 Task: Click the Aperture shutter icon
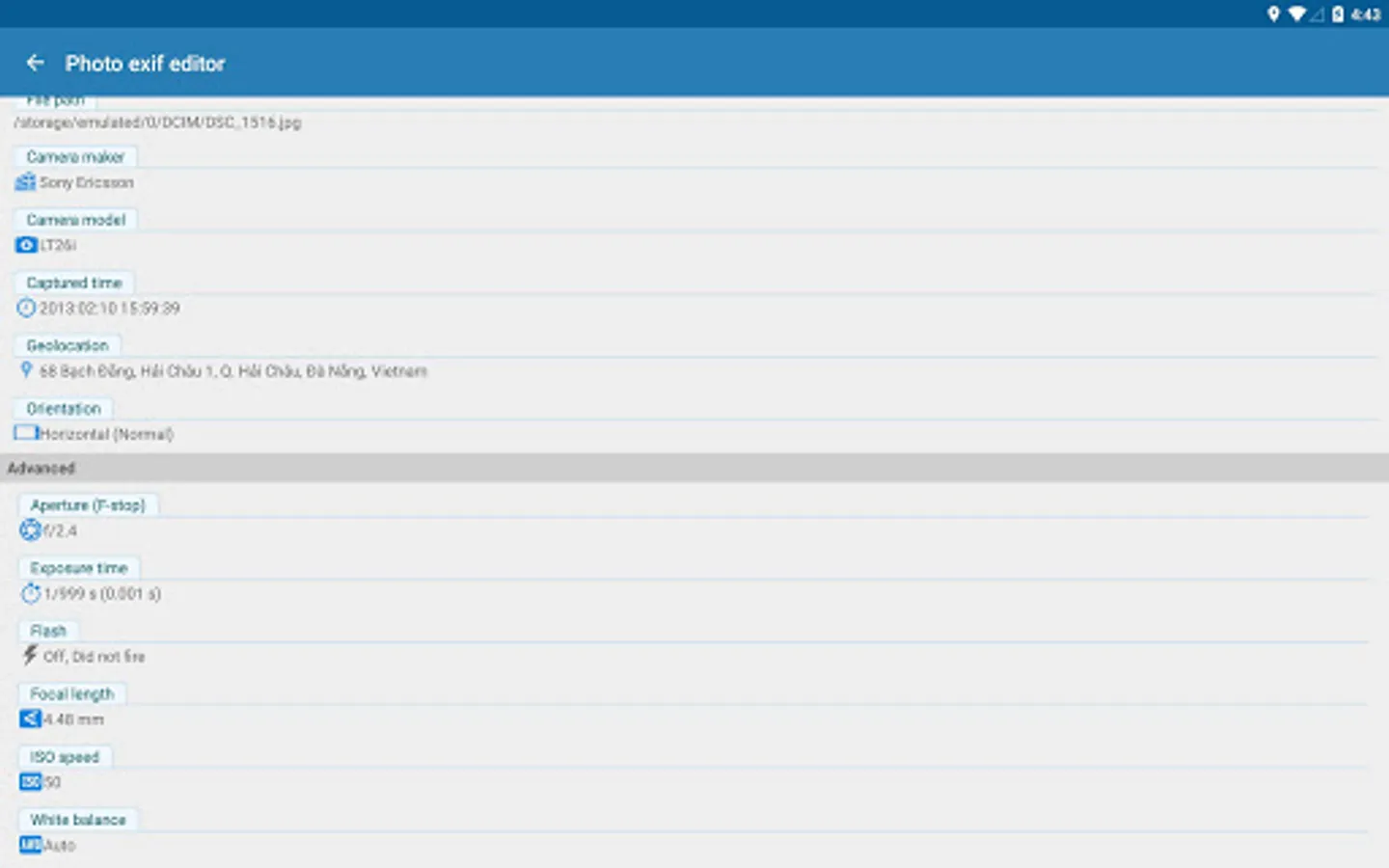point(30,529)
